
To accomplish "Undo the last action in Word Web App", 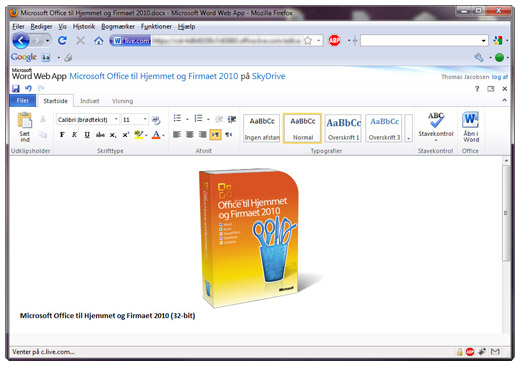I will pos(28,88).
